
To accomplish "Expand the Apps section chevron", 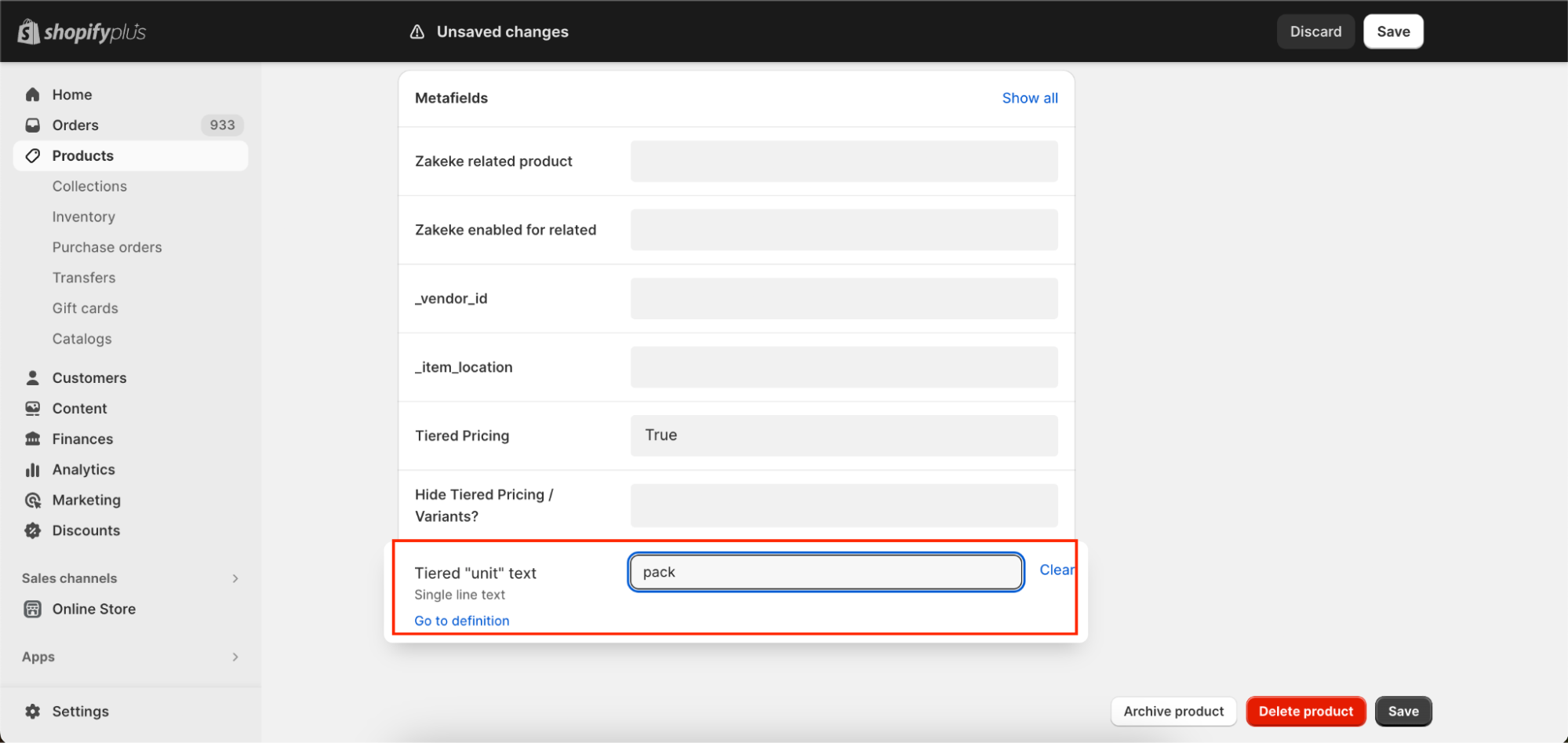I will coord(235,657).
